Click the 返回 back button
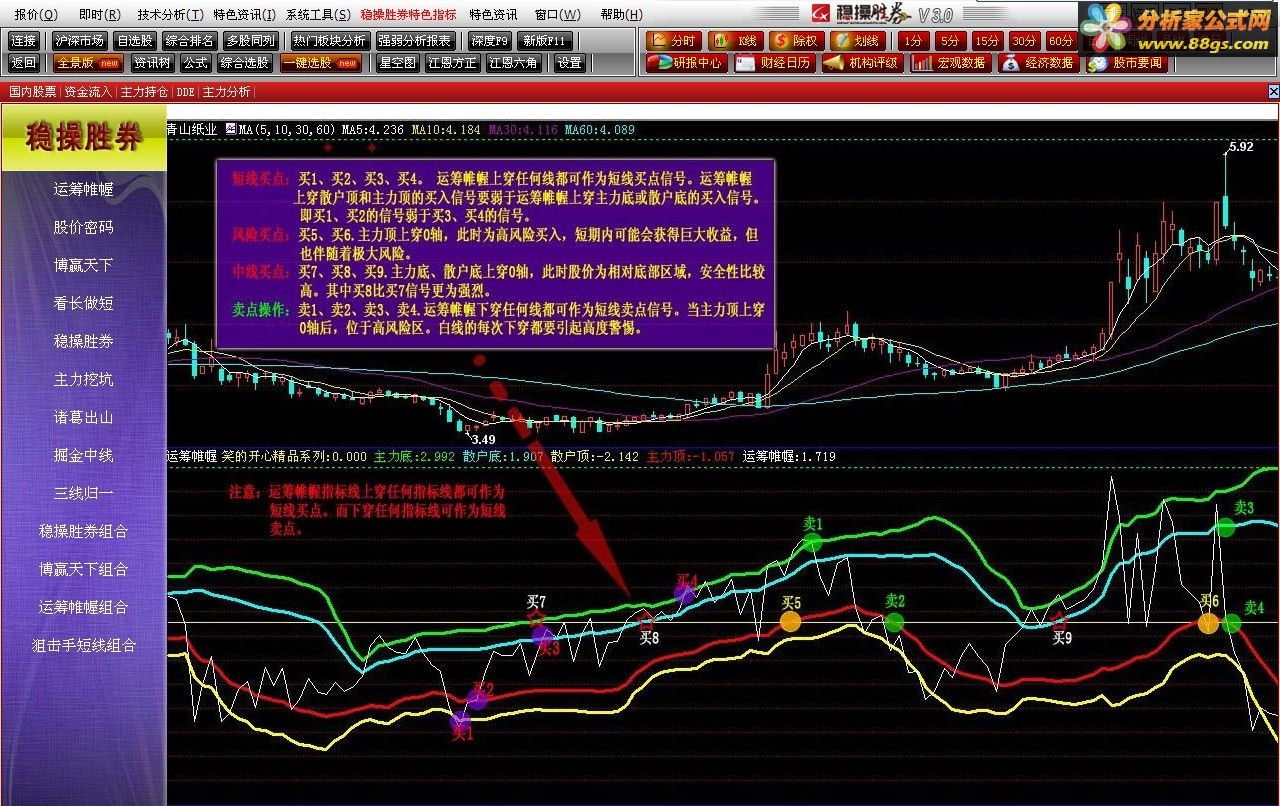 tap(24, 63)
